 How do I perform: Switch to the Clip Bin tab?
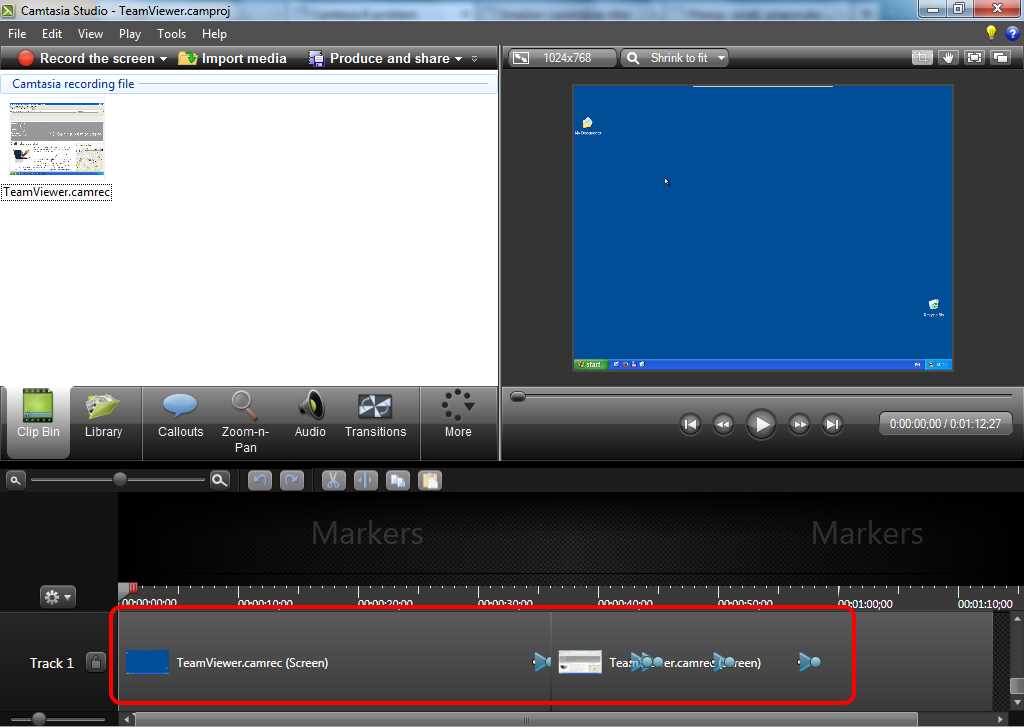click(x=38, y=422)
